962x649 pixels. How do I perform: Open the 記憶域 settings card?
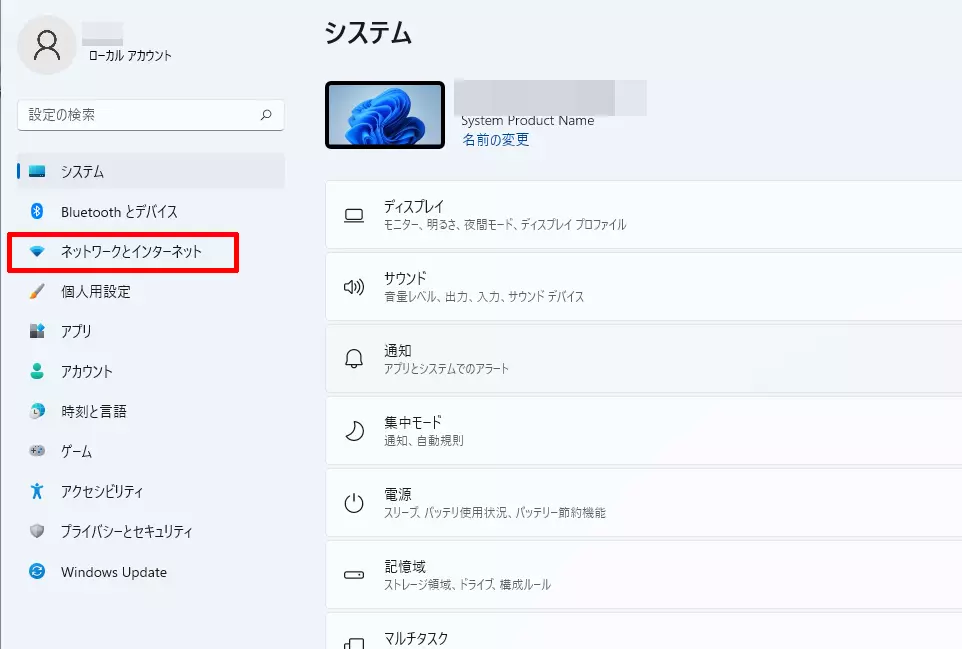(644, 575)
